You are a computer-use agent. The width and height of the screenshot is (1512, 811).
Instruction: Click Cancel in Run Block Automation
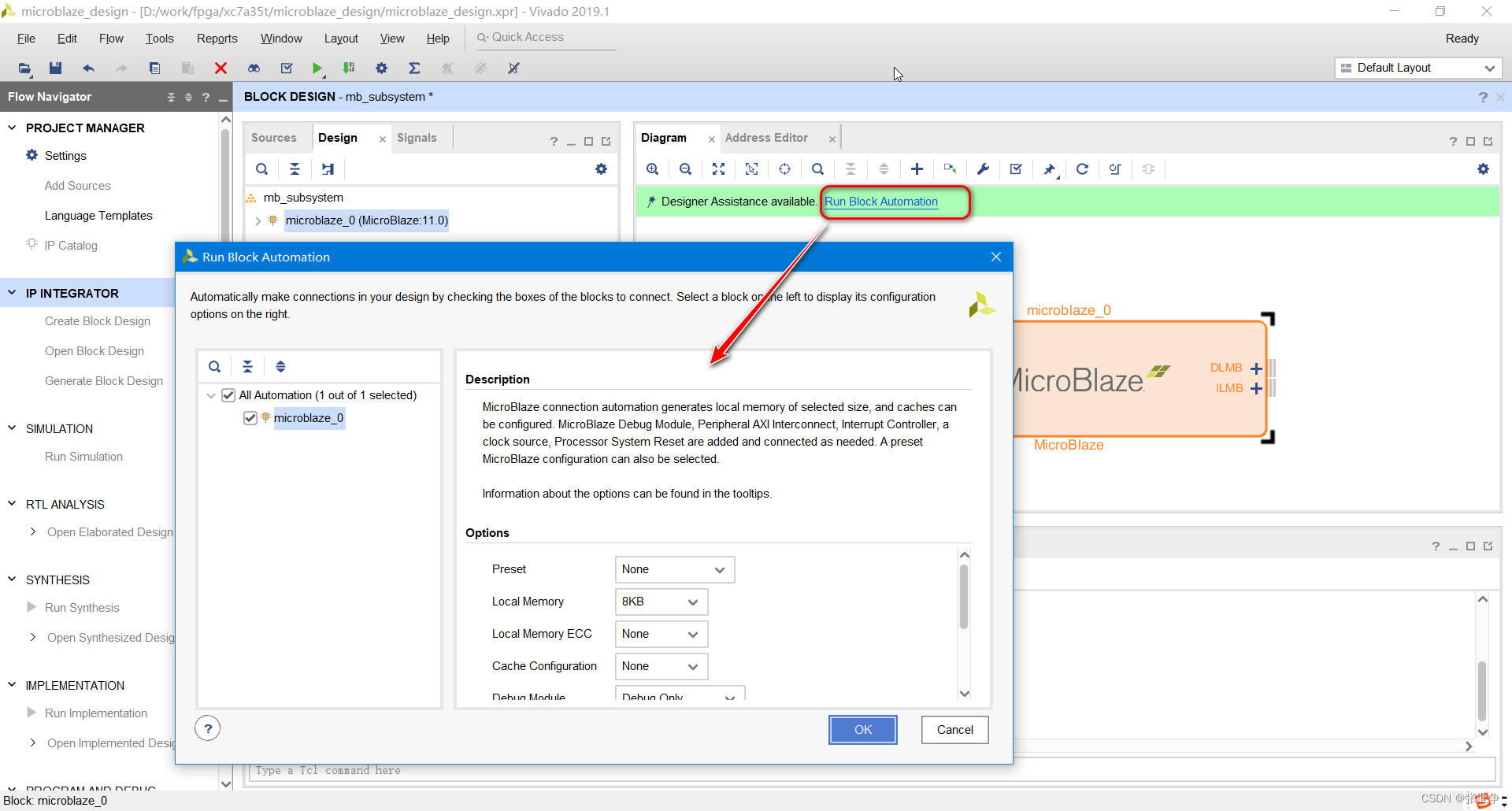coord(955,730)
